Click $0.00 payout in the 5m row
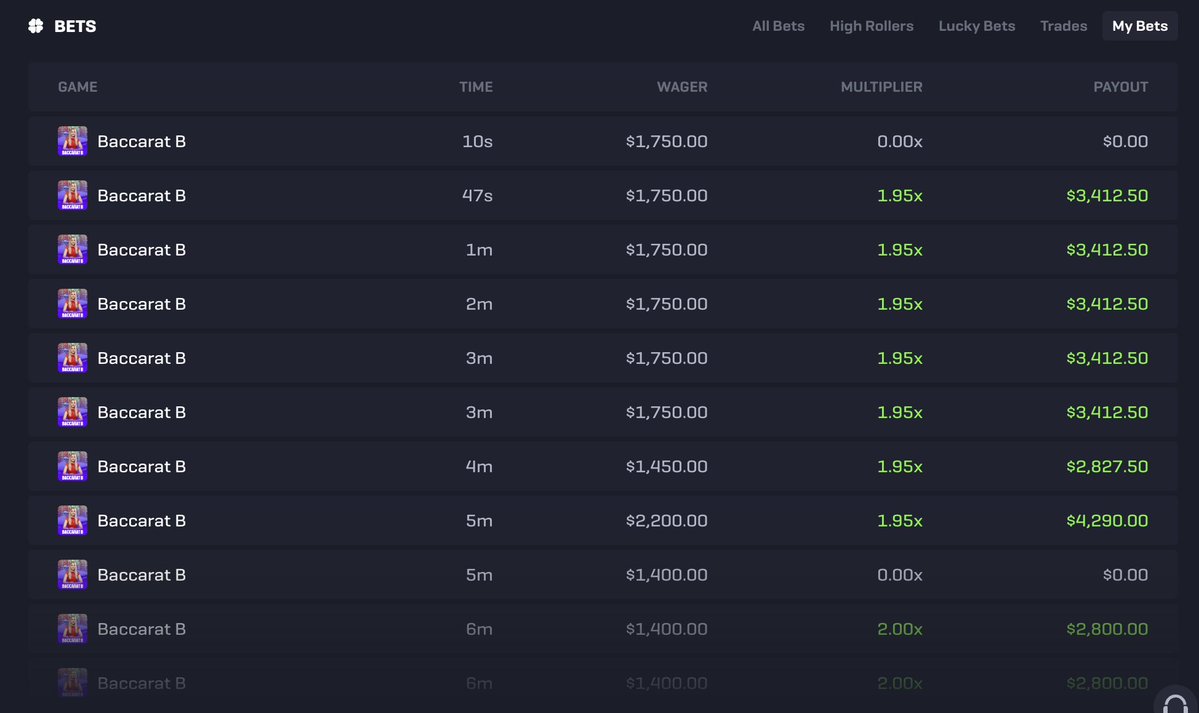Viewport: 1199px width, 713px height. 1125,575
